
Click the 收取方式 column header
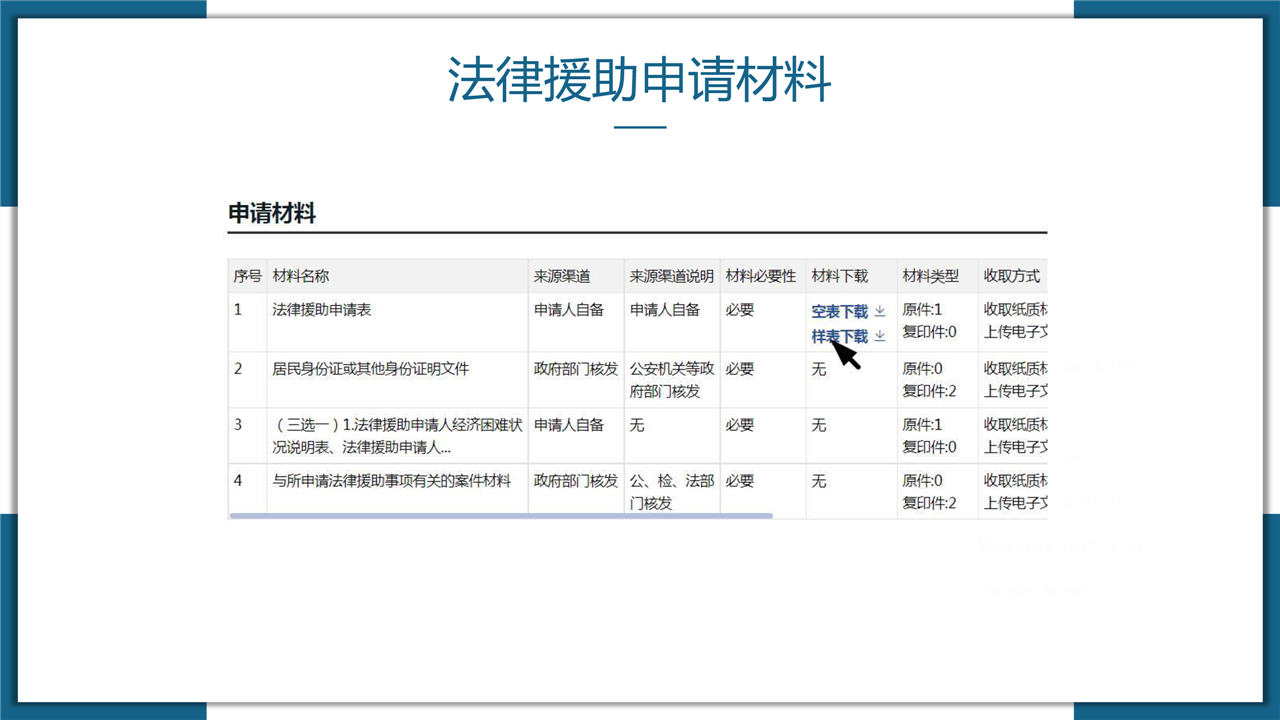(x=1011, y=276)
